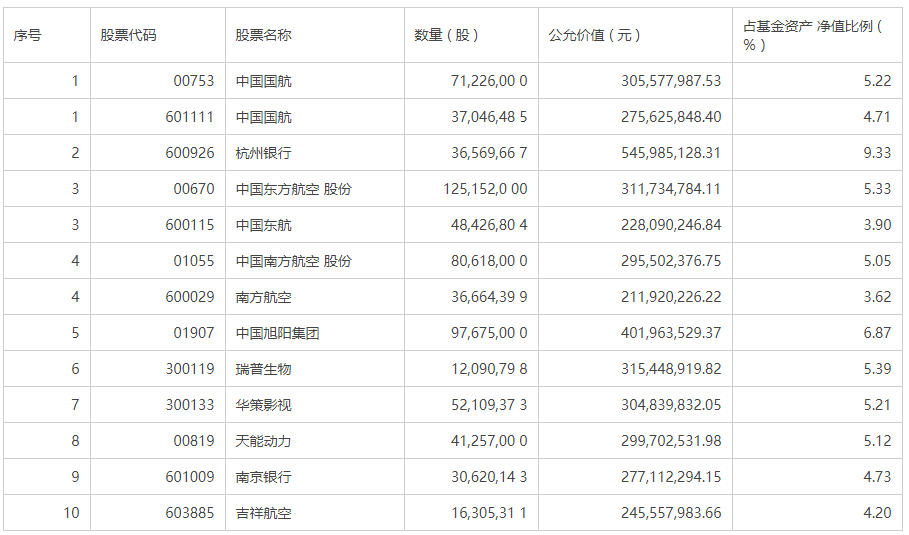The width and height of the screenshot is (909, 535).
Task: Select stock code 00819
Action: (x=194, y=441)
